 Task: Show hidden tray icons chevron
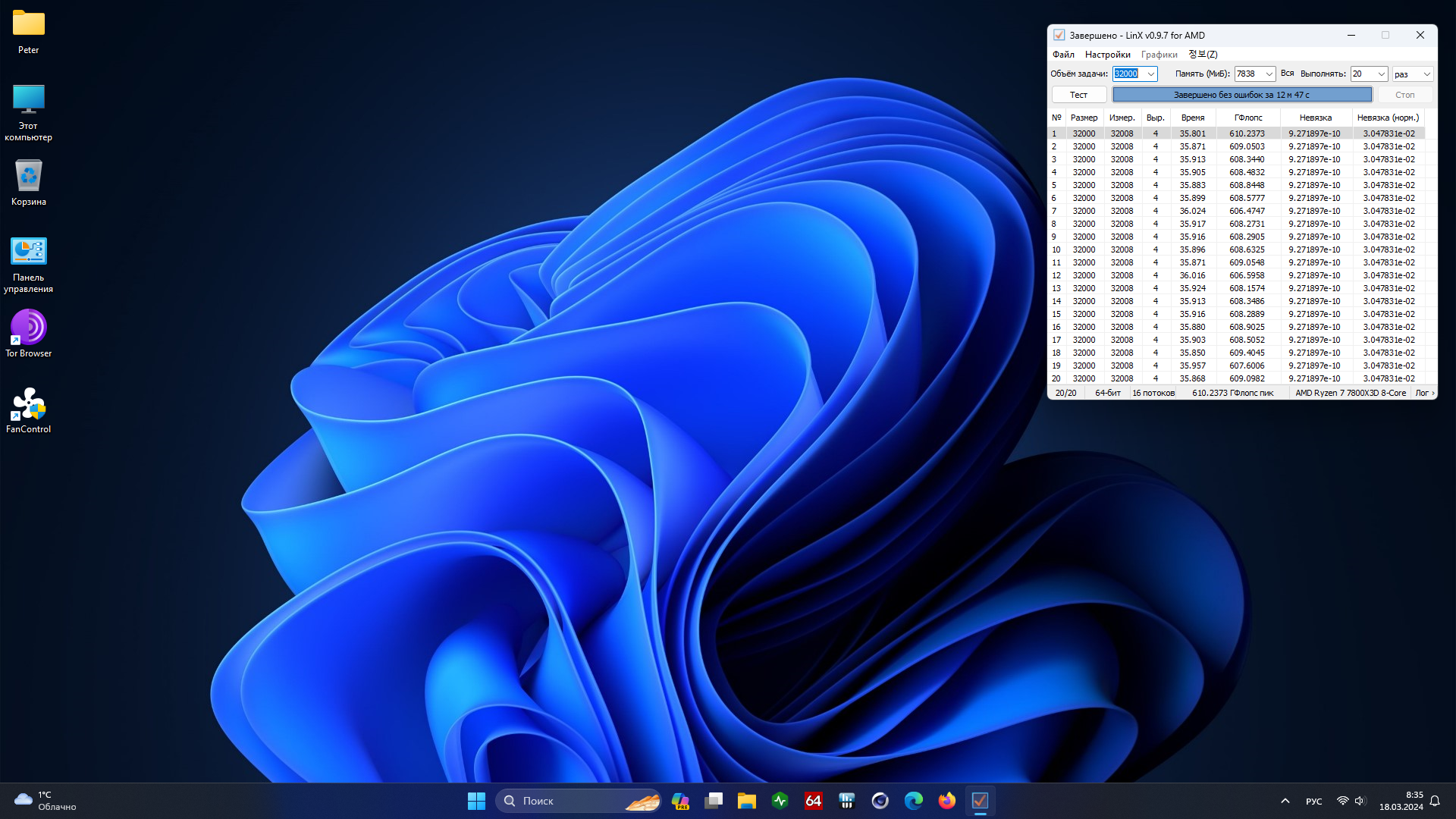(1285, 801)
